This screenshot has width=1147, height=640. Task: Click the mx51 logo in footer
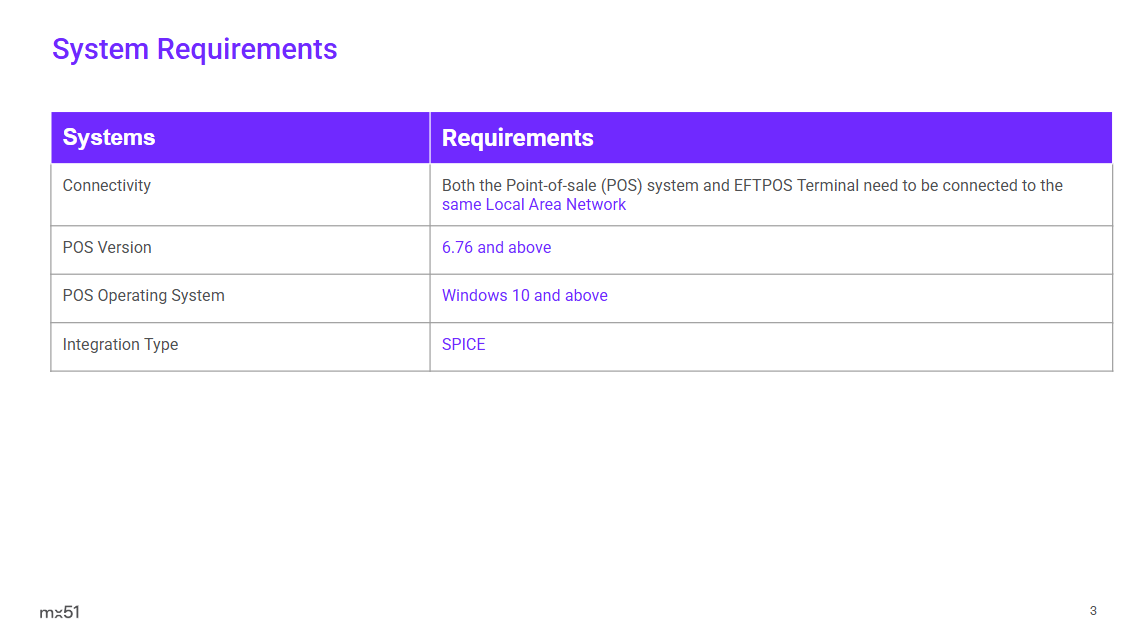click(x=59, y=612)
